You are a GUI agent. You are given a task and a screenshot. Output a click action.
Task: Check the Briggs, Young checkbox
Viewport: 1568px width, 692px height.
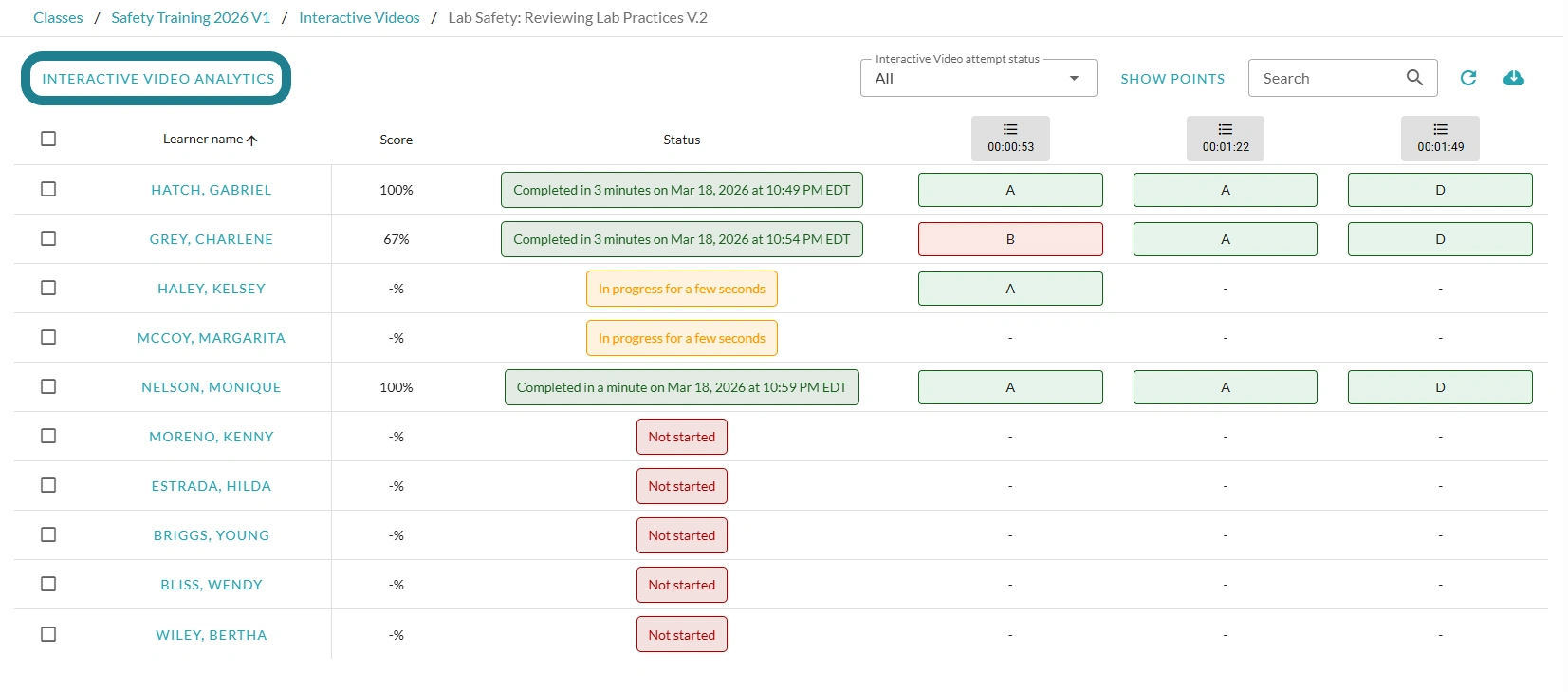48,534
